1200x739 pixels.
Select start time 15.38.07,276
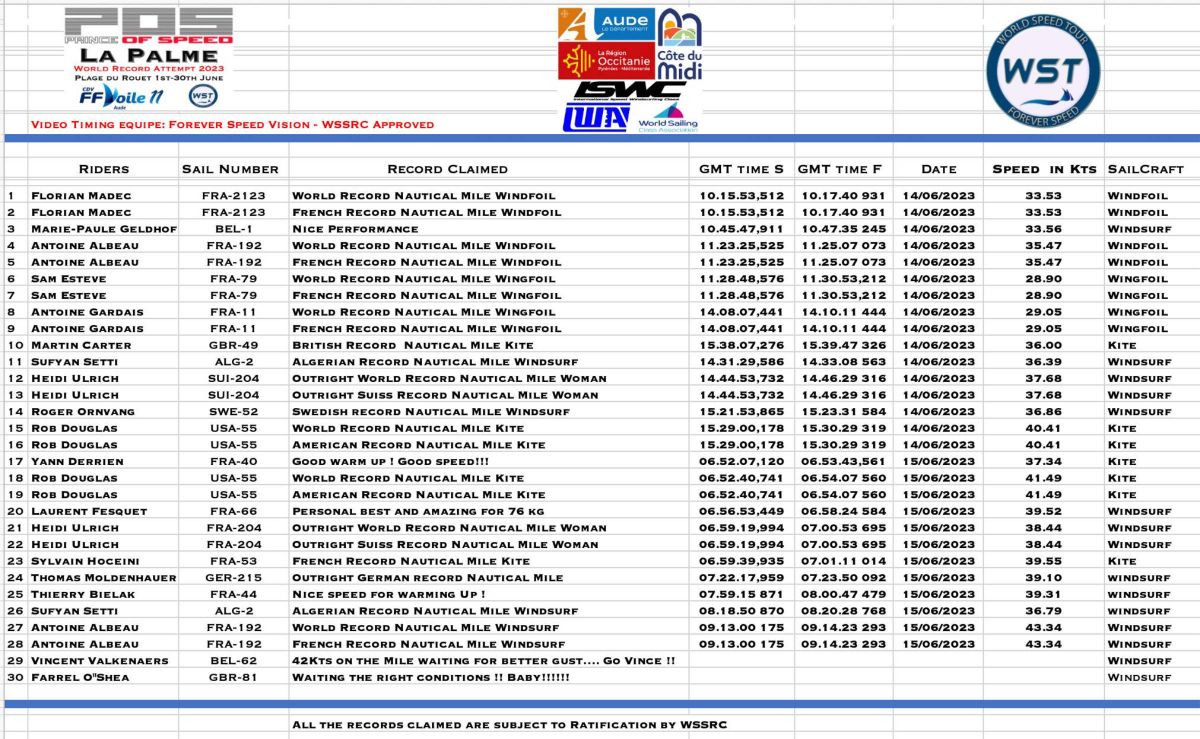tap(741, 345)
